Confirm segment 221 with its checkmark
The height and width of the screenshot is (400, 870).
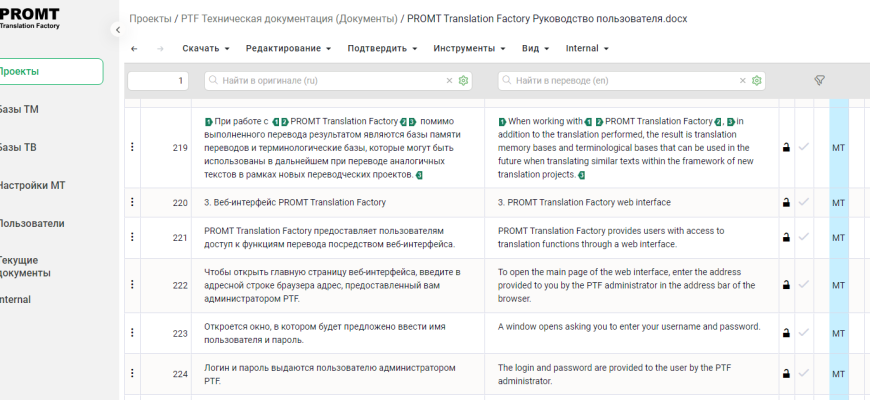pyautogui.click(x=803, y=237)
